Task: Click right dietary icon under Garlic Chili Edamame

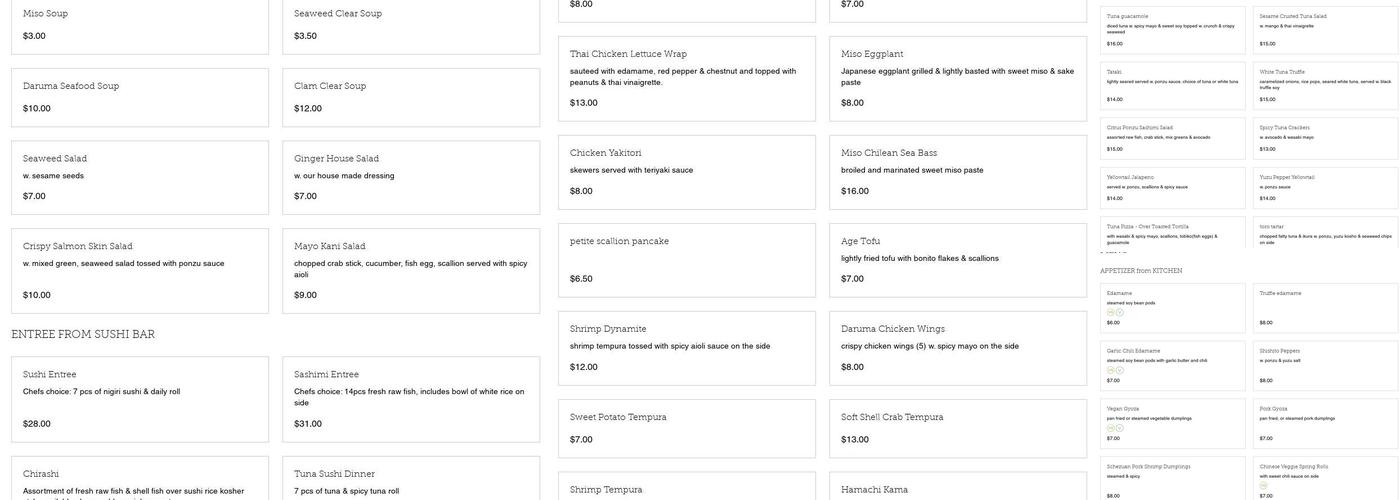Action: (x=1119, y=370)
